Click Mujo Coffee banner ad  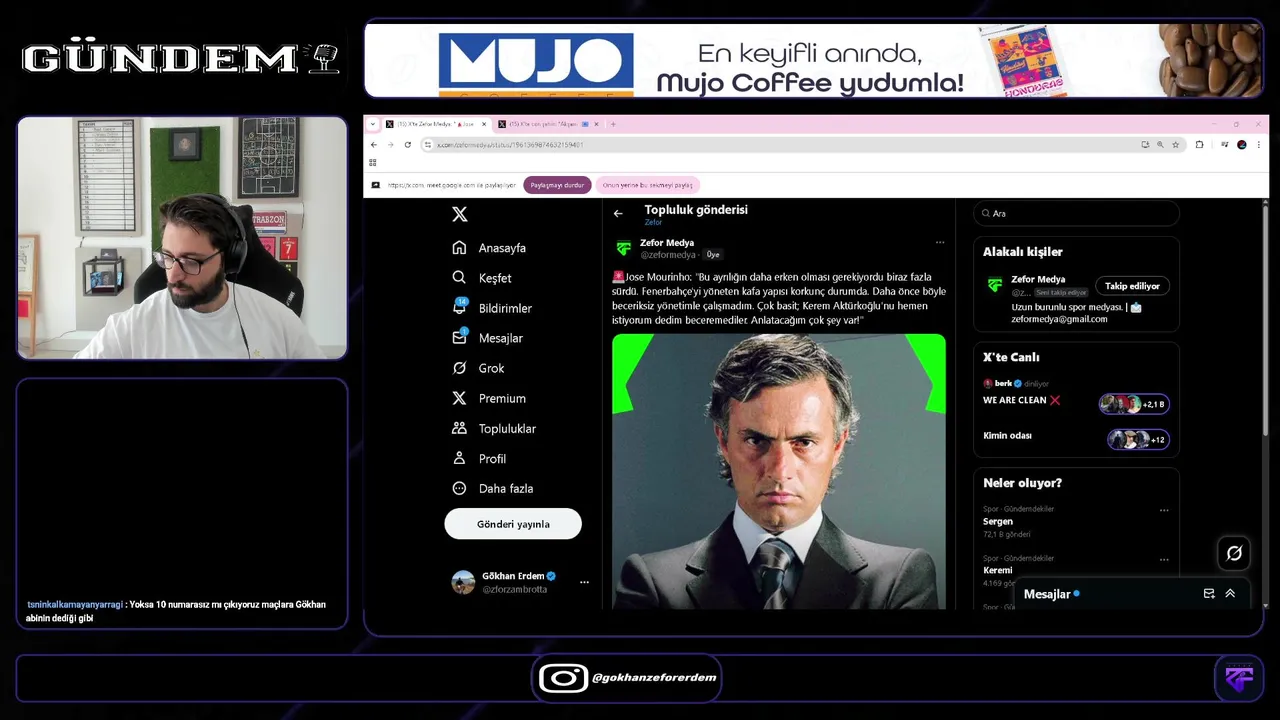[x=814, y=60]
